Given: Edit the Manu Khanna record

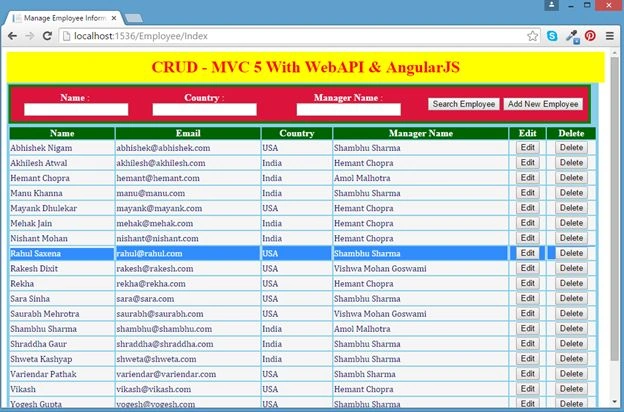Looking at the screenshot, I should click(528, 193).
